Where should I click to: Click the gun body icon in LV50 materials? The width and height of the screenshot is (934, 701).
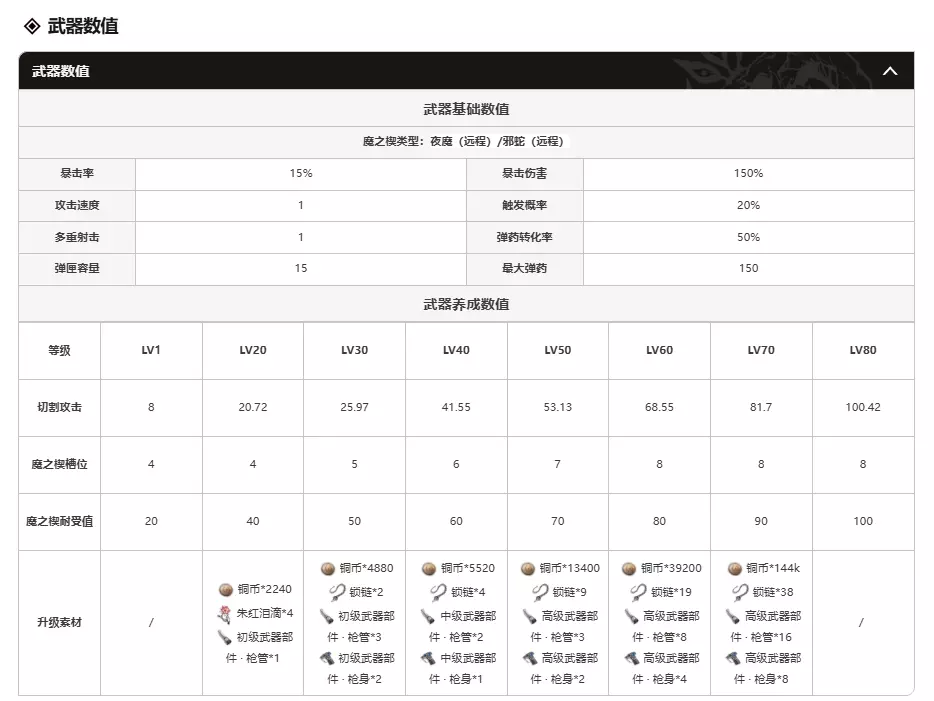click(x=530, y=658)
